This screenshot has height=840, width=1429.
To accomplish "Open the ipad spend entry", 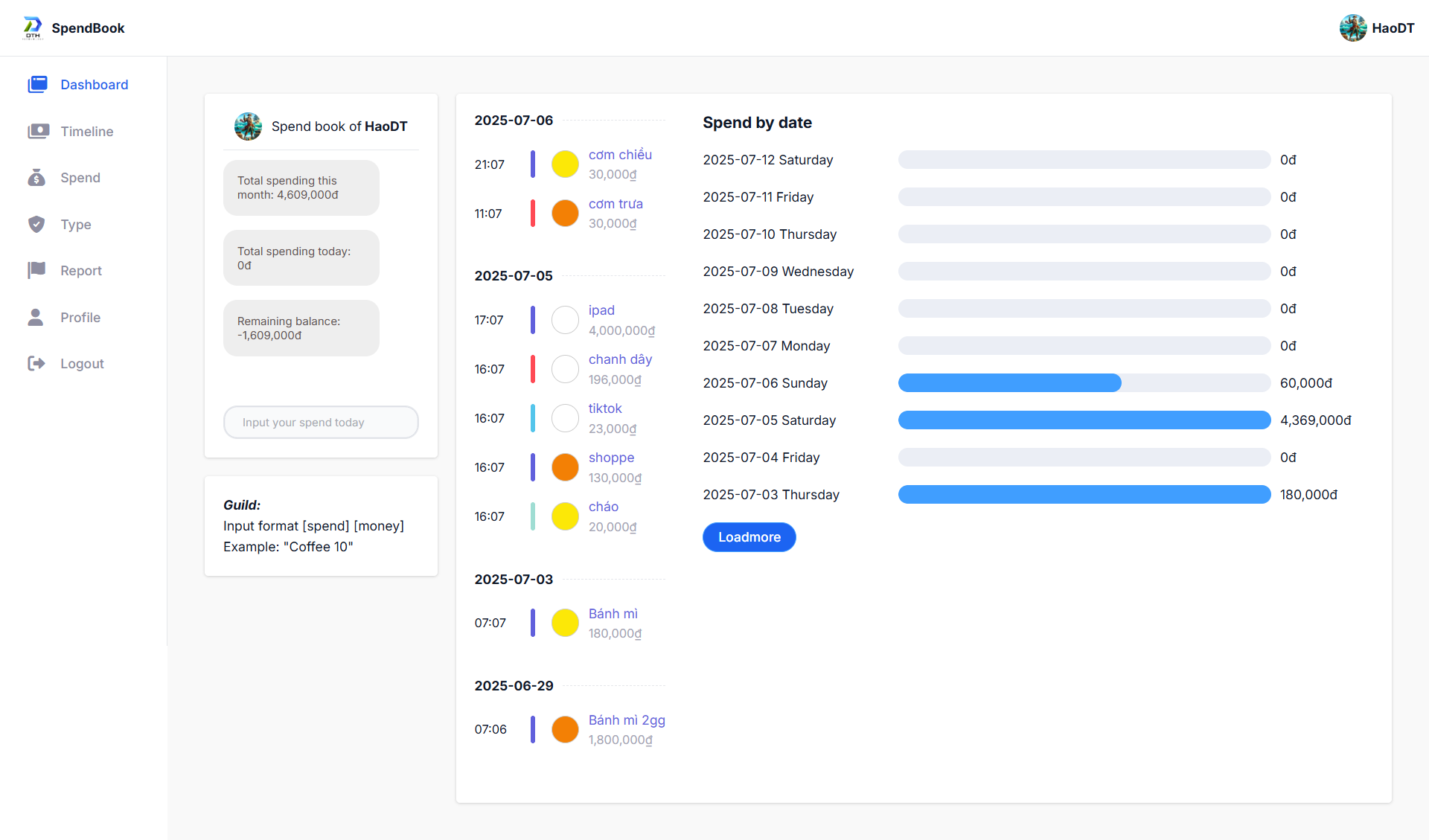I will [601, 310].
